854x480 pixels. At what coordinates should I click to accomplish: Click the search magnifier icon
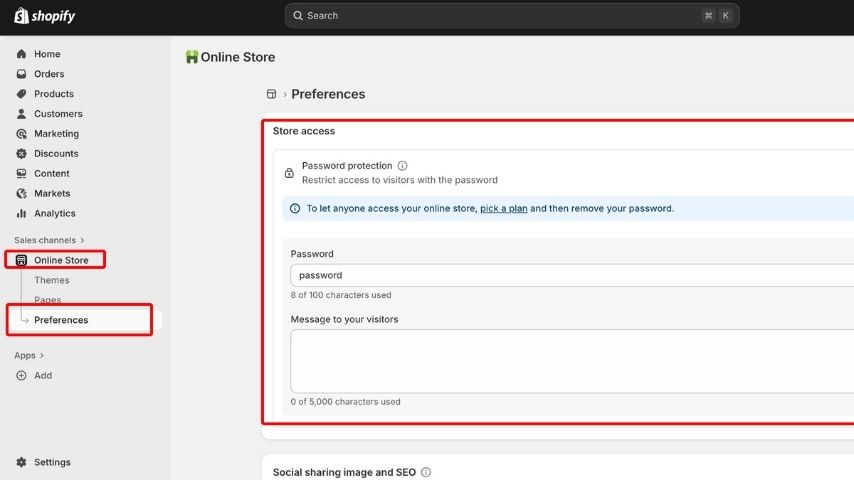click(x=298, y=16)
